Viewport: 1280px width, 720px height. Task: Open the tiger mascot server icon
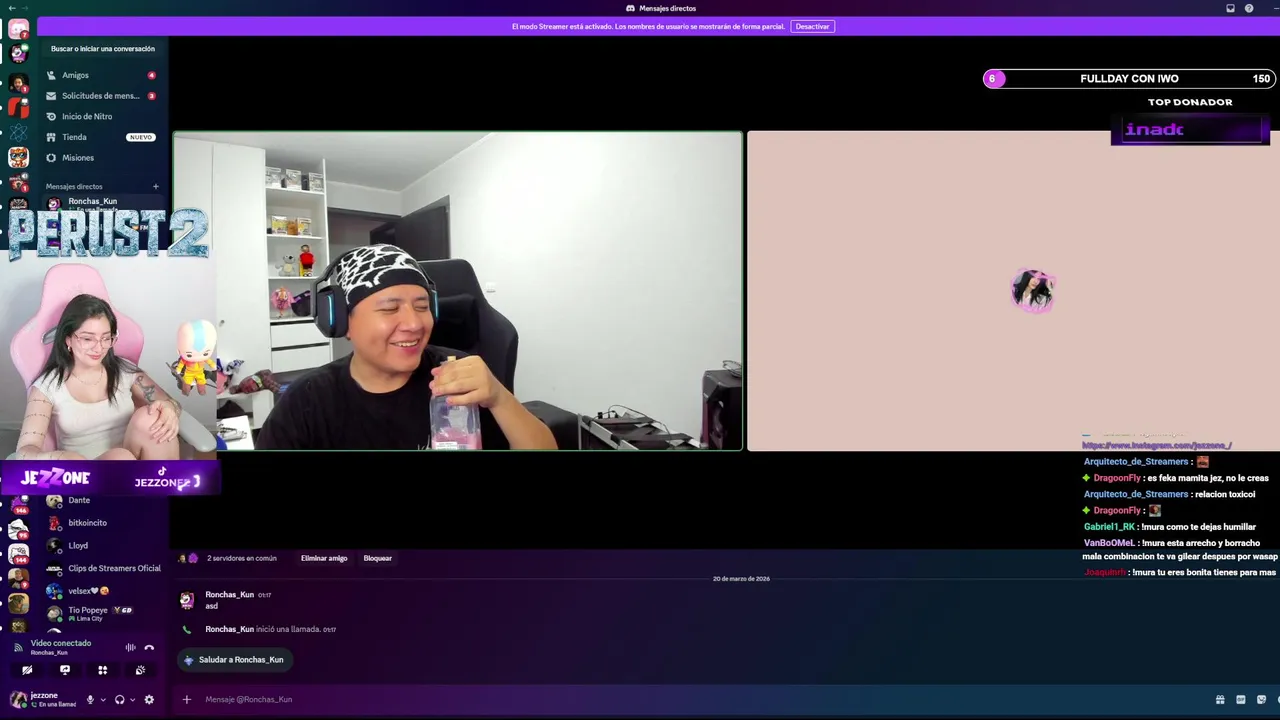point(18,158)
